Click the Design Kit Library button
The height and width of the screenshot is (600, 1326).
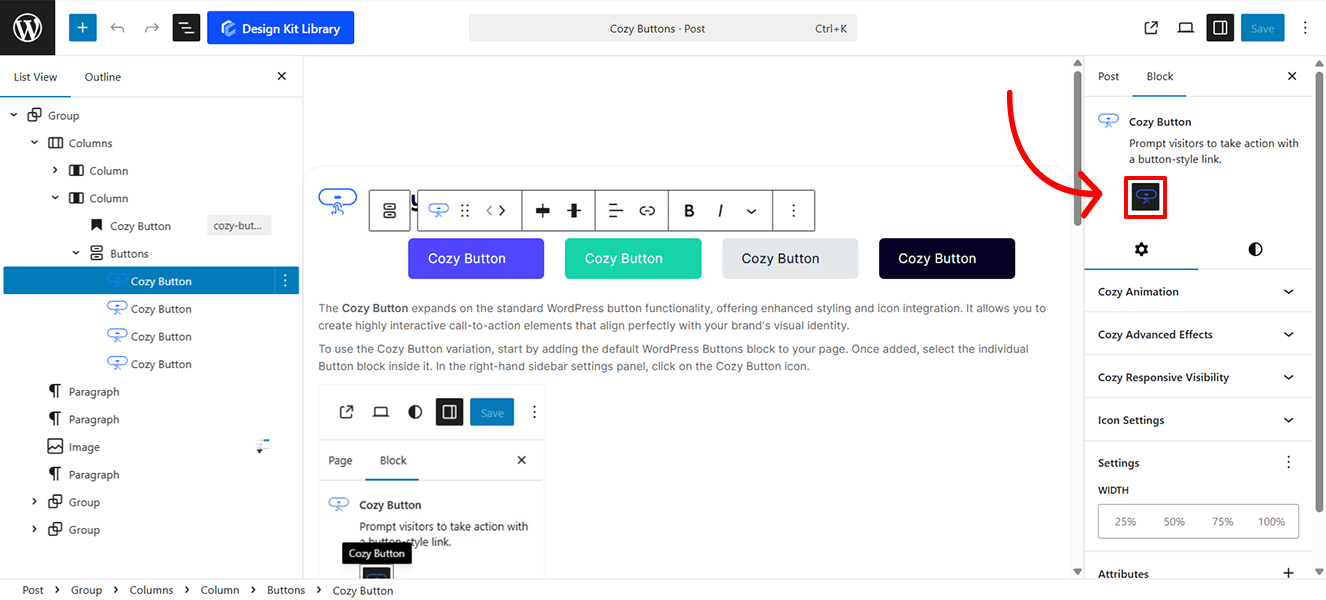tap(280, 28)
